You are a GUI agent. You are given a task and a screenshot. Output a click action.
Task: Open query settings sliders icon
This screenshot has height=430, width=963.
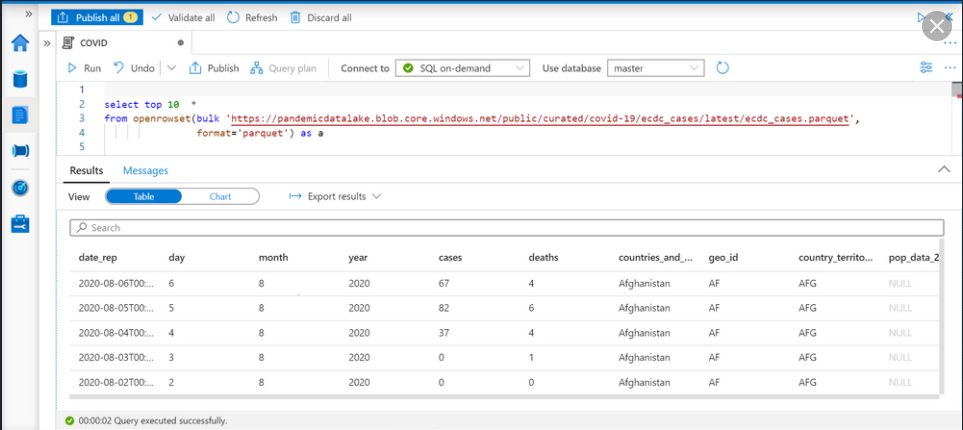tap(925, 68)
